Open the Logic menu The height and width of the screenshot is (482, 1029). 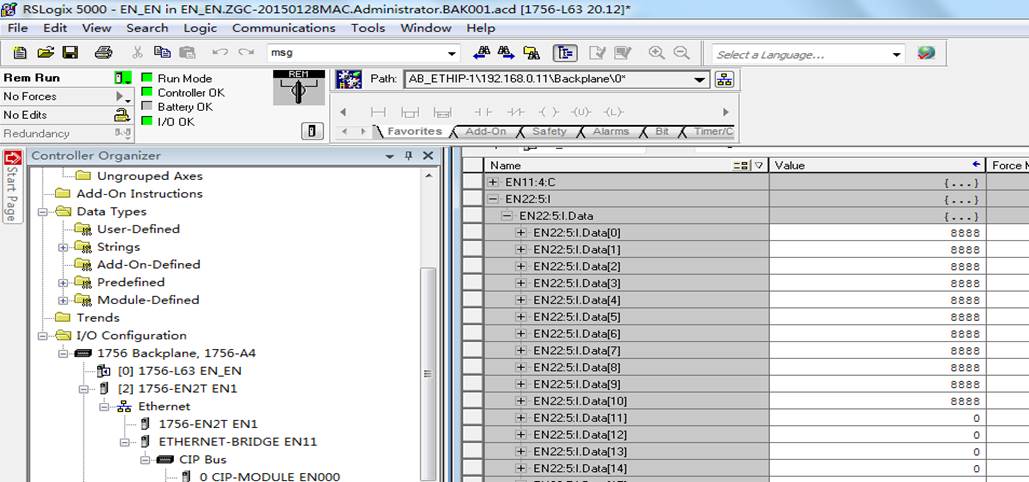click(x=200, y=28)
